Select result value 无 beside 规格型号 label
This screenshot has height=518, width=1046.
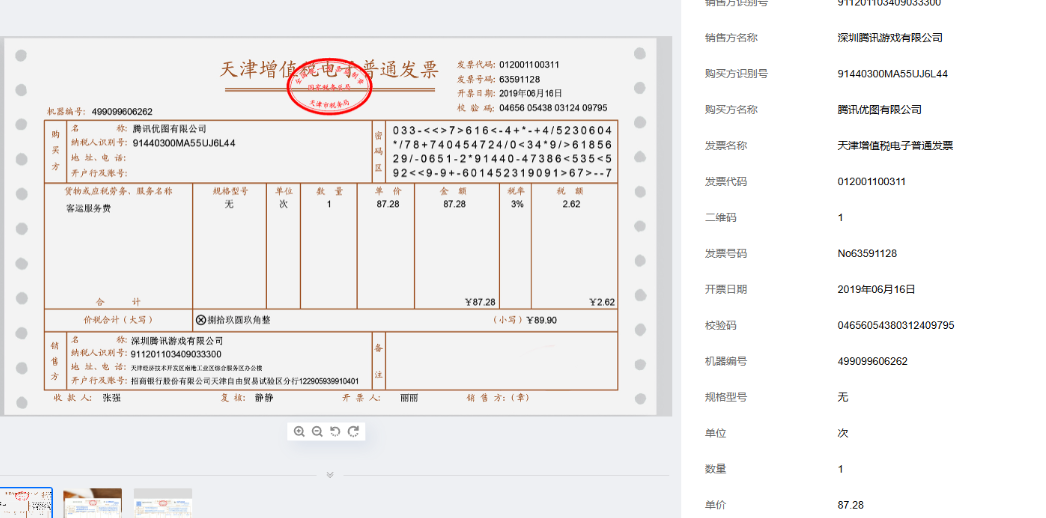tap(843, 397)
